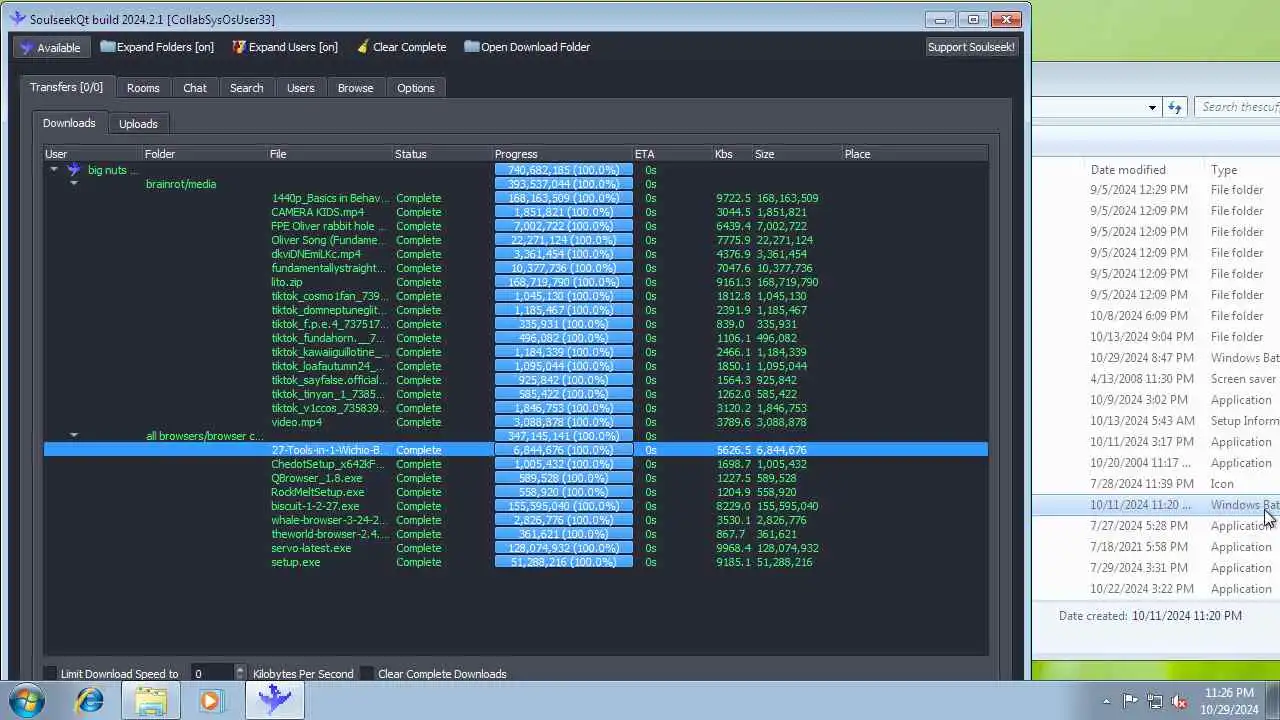This screenshot has height=720, width=1280.
Task: Click the big nuts total progress bar
Action: pyautogui.click(x=564, y=170)
